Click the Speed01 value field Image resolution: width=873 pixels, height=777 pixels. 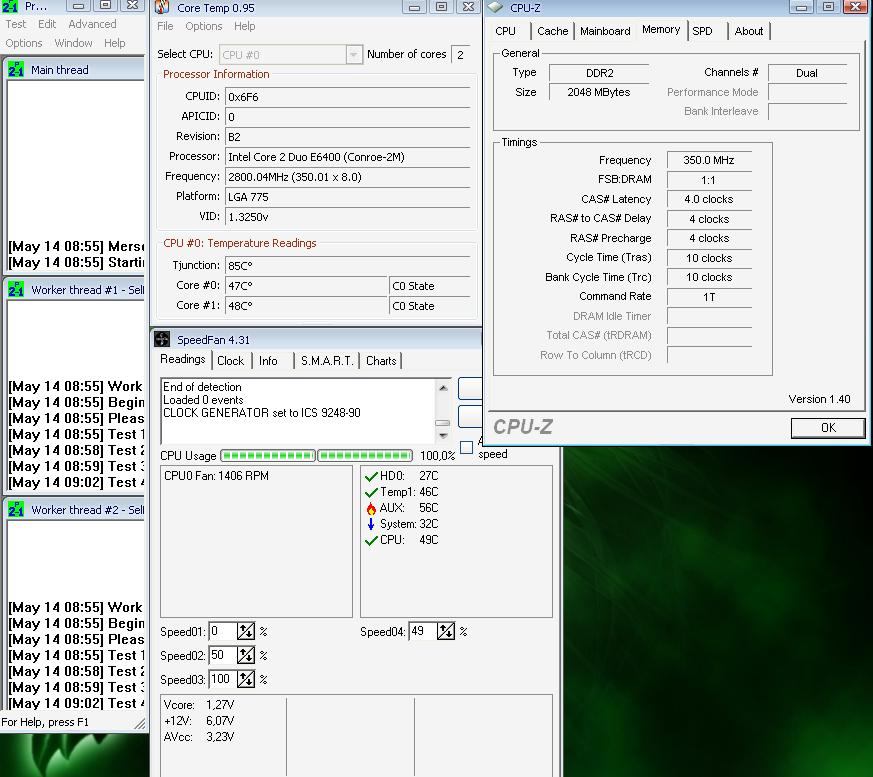(223, 631)
